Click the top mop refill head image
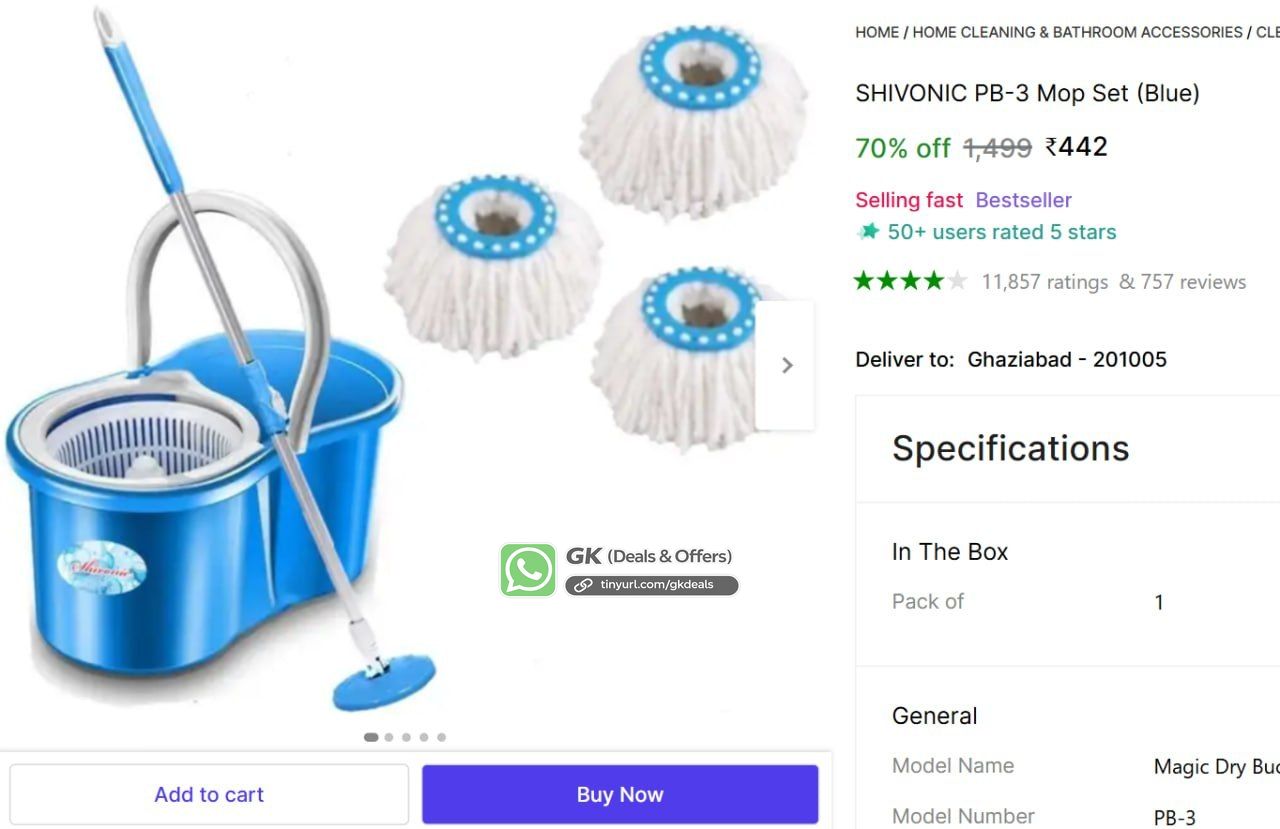This screenshot has width=1280, height=829. 695,122
